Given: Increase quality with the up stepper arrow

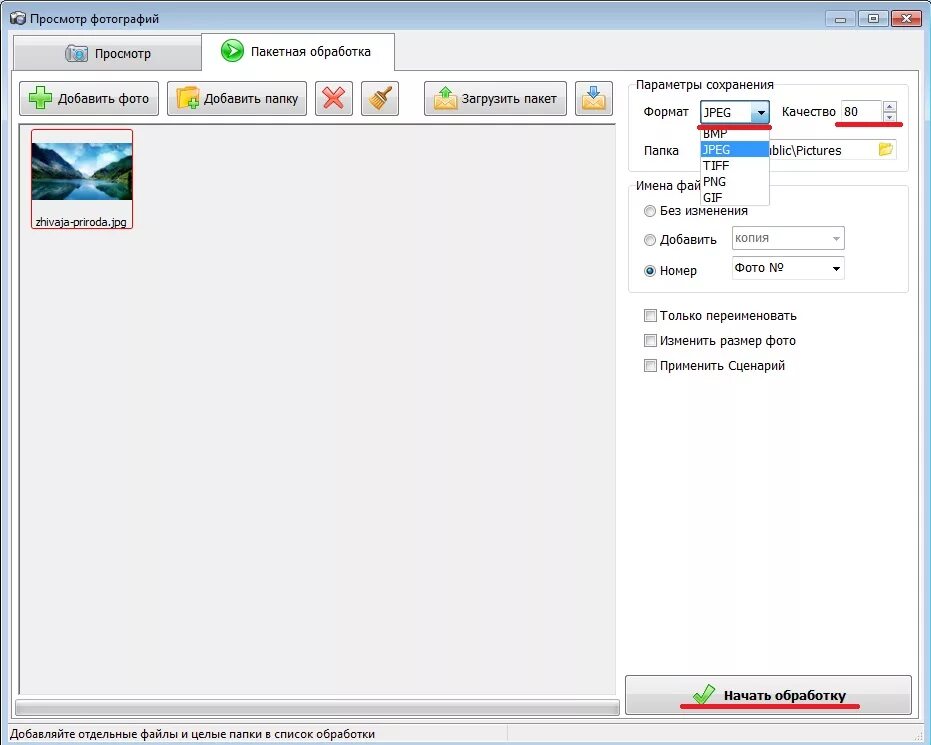Looking at the screenshot, I should point(889,107).
